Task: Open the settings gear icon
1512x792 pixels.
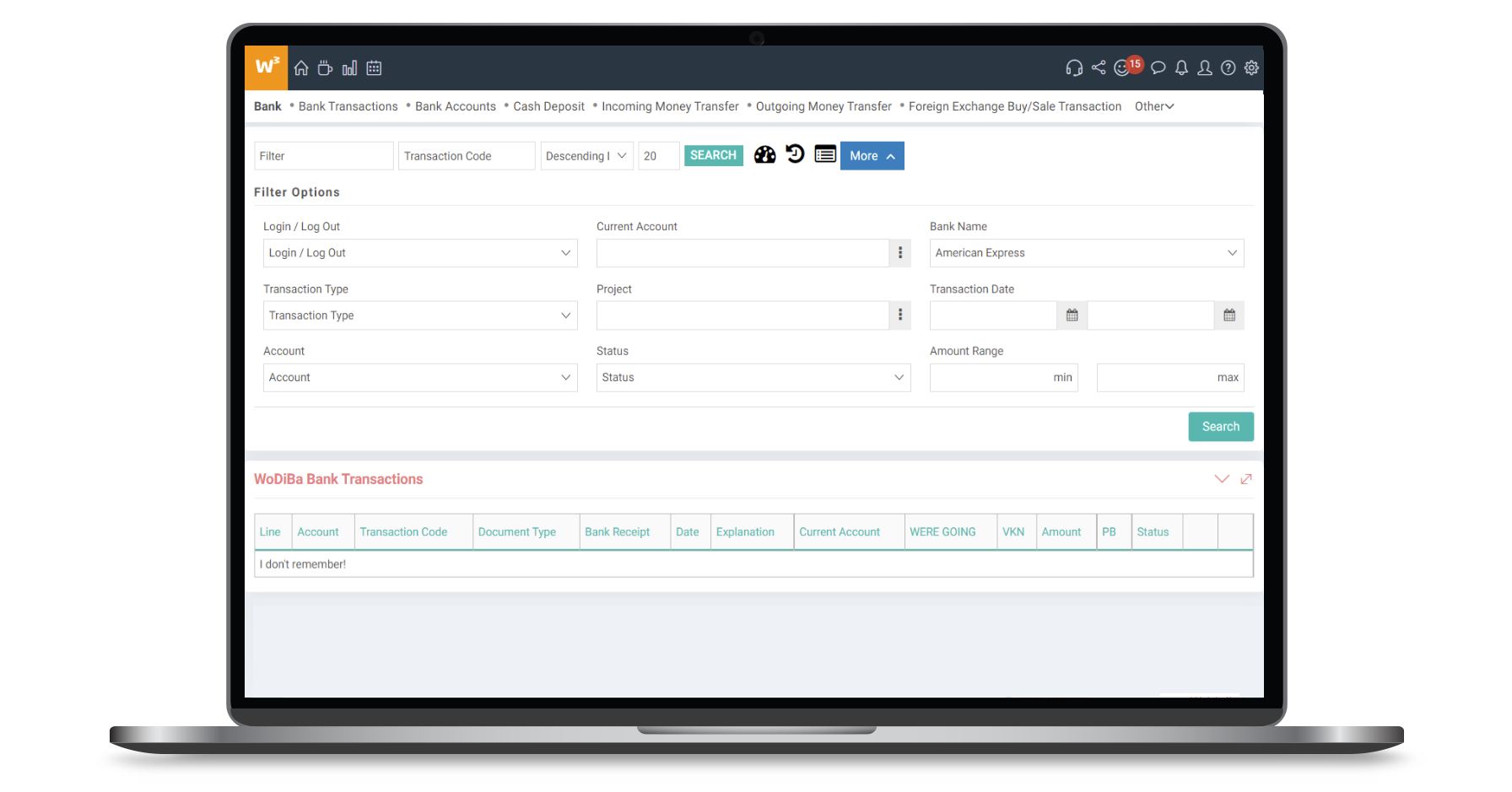Action: click(1251, 68)
